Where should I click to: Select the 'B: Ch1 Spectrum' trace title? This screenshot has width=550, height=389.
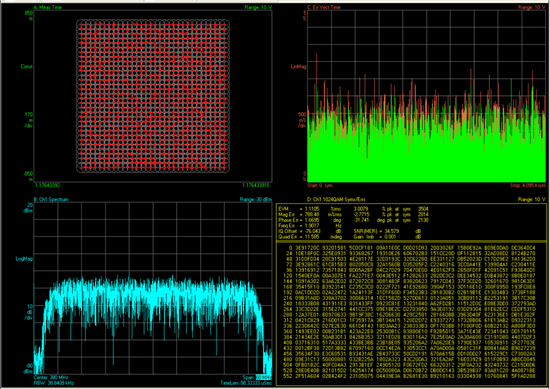[x=51, y=199]
